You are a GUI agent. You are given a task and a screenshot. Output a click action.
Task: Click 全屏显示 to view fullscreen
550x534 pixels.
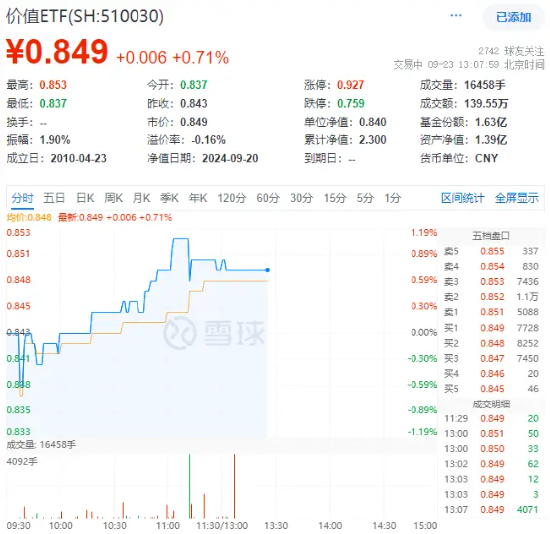click(517, 198)
